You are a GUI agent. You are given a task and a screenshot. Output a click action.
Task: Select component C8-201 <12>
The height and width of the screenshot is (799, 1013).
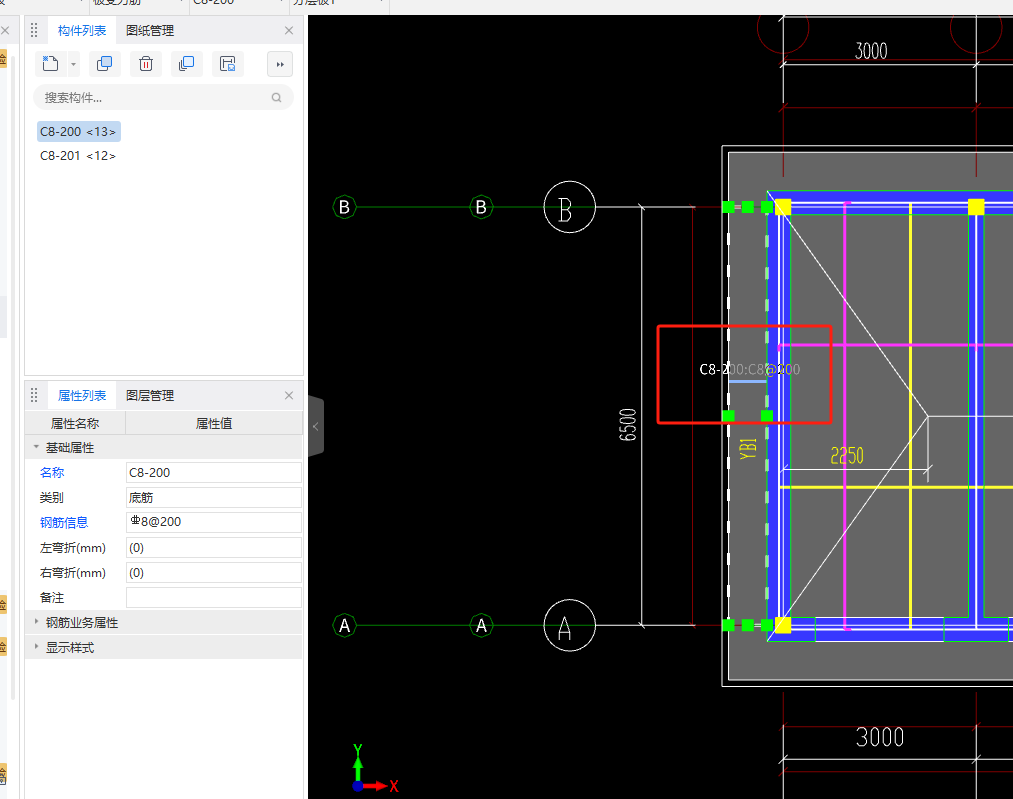(78, 156)
